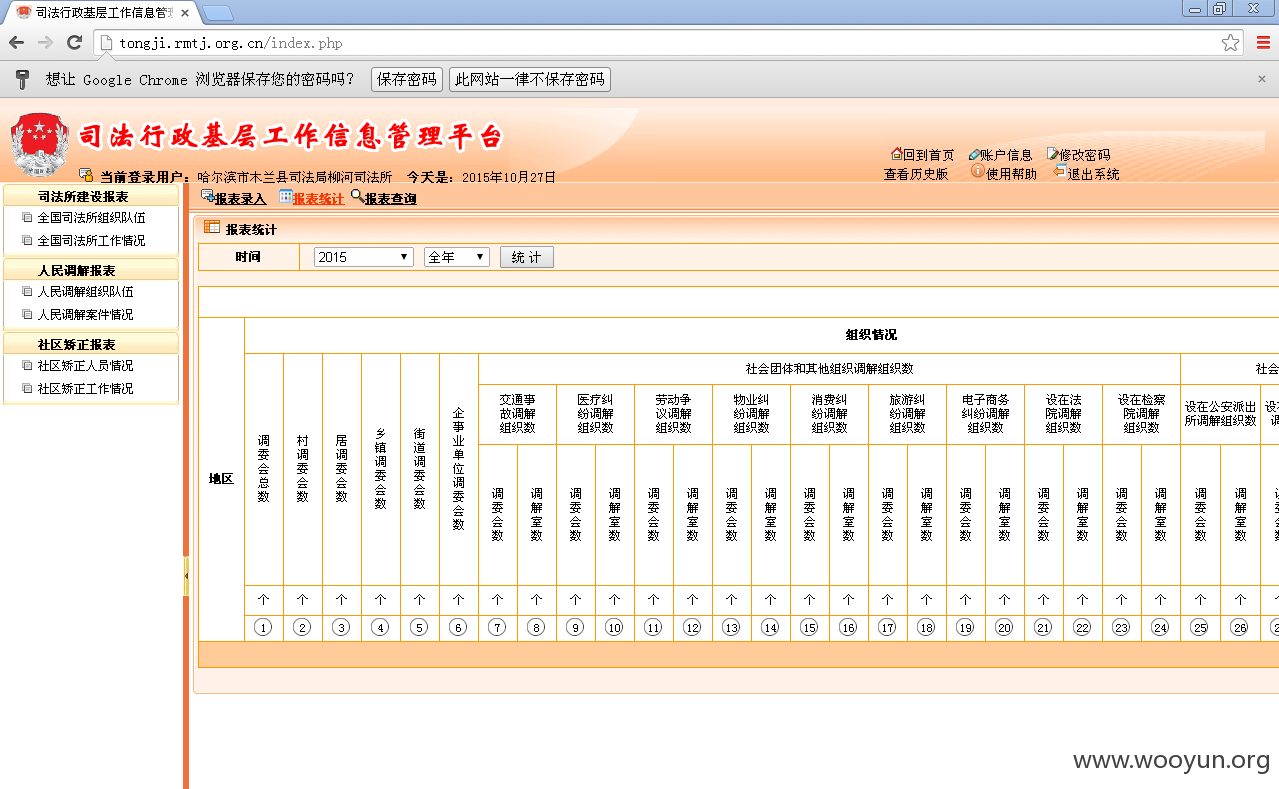The height and width of the screenshot is (789, 1279).
Task: Click the browser forward arrow
Action: [x=45, y=43]
